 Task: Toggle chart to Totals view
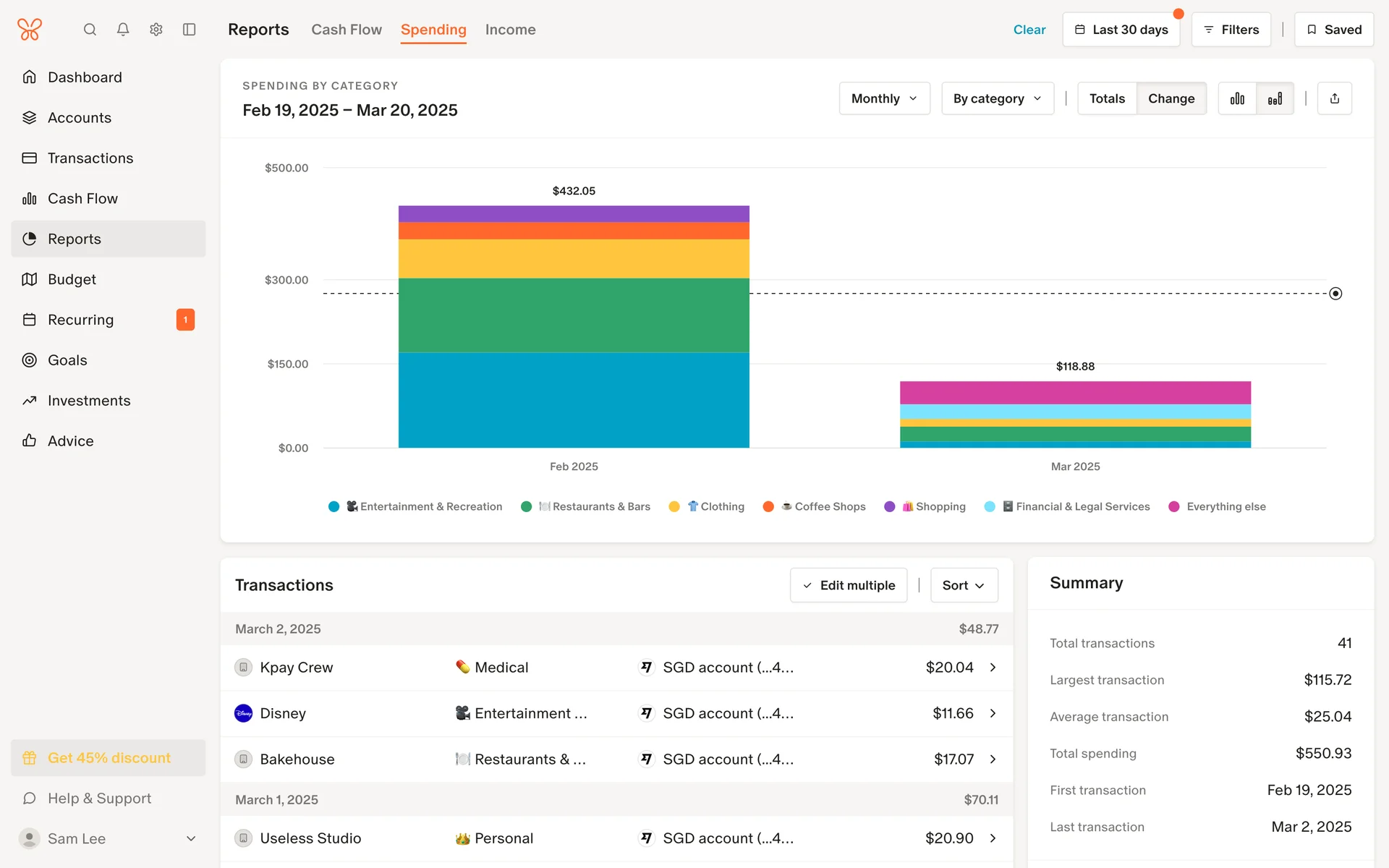tap(1107, 98)
